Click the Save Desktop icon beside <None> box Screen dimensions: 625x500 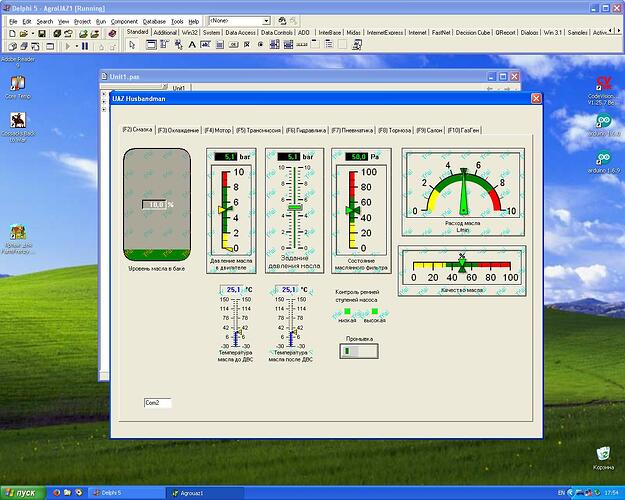282,21
